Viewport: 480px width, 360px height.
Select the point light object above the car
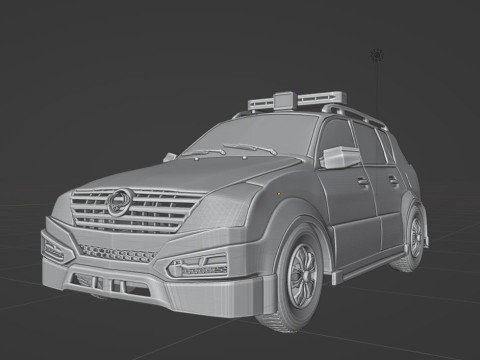pyautogui.click(x=377, y=55)
